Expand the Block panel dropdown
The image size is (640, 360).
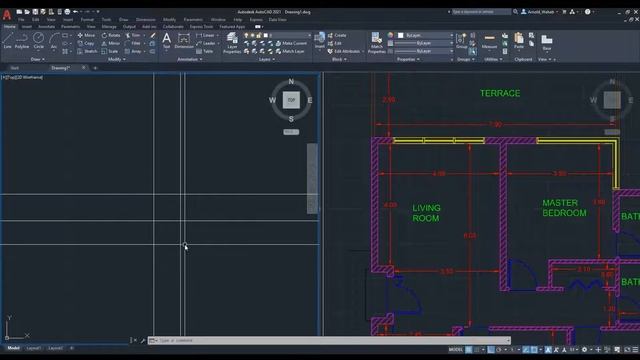click(339, 60)
